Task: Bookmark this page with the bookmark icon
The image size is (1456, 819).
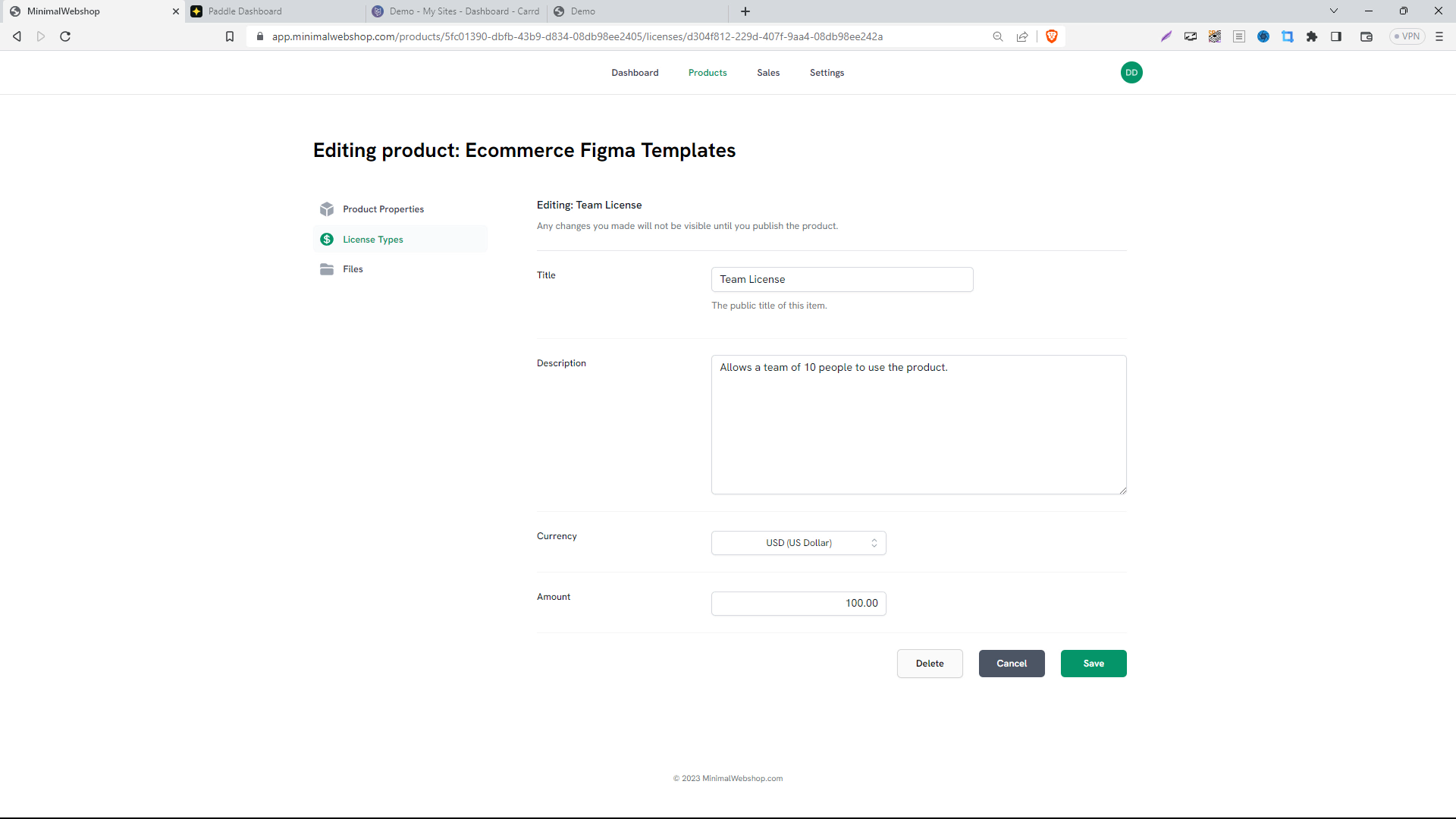Action: pos(230,36)
